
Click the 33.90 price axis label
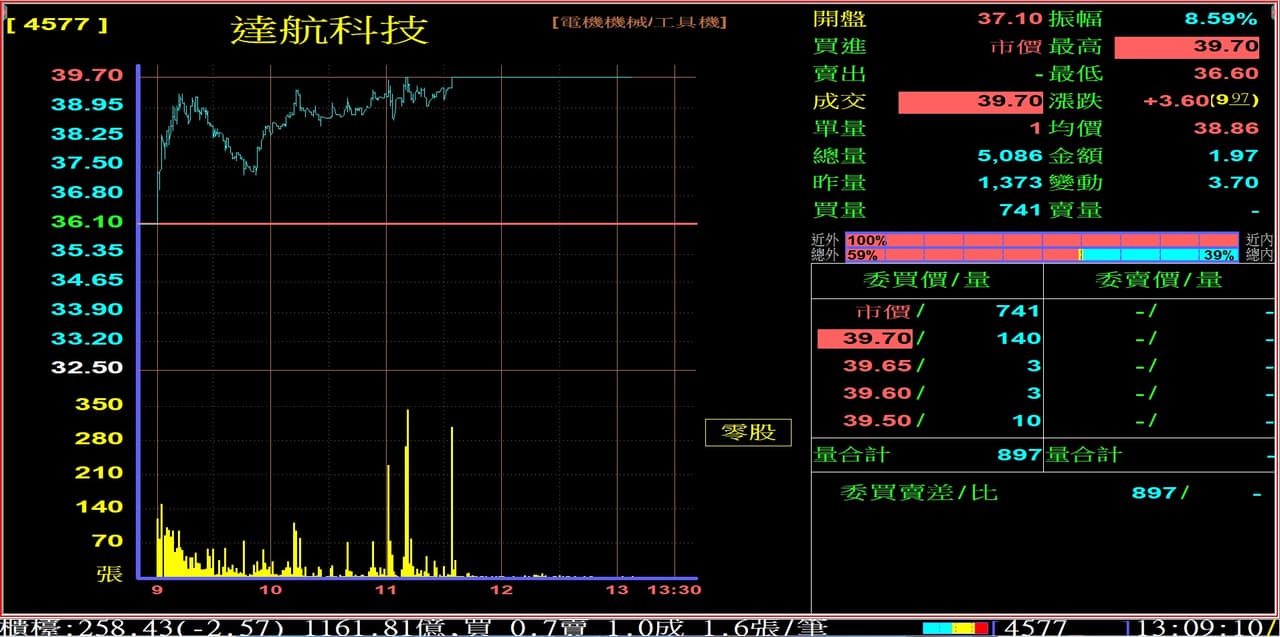(x=87, y=310)
